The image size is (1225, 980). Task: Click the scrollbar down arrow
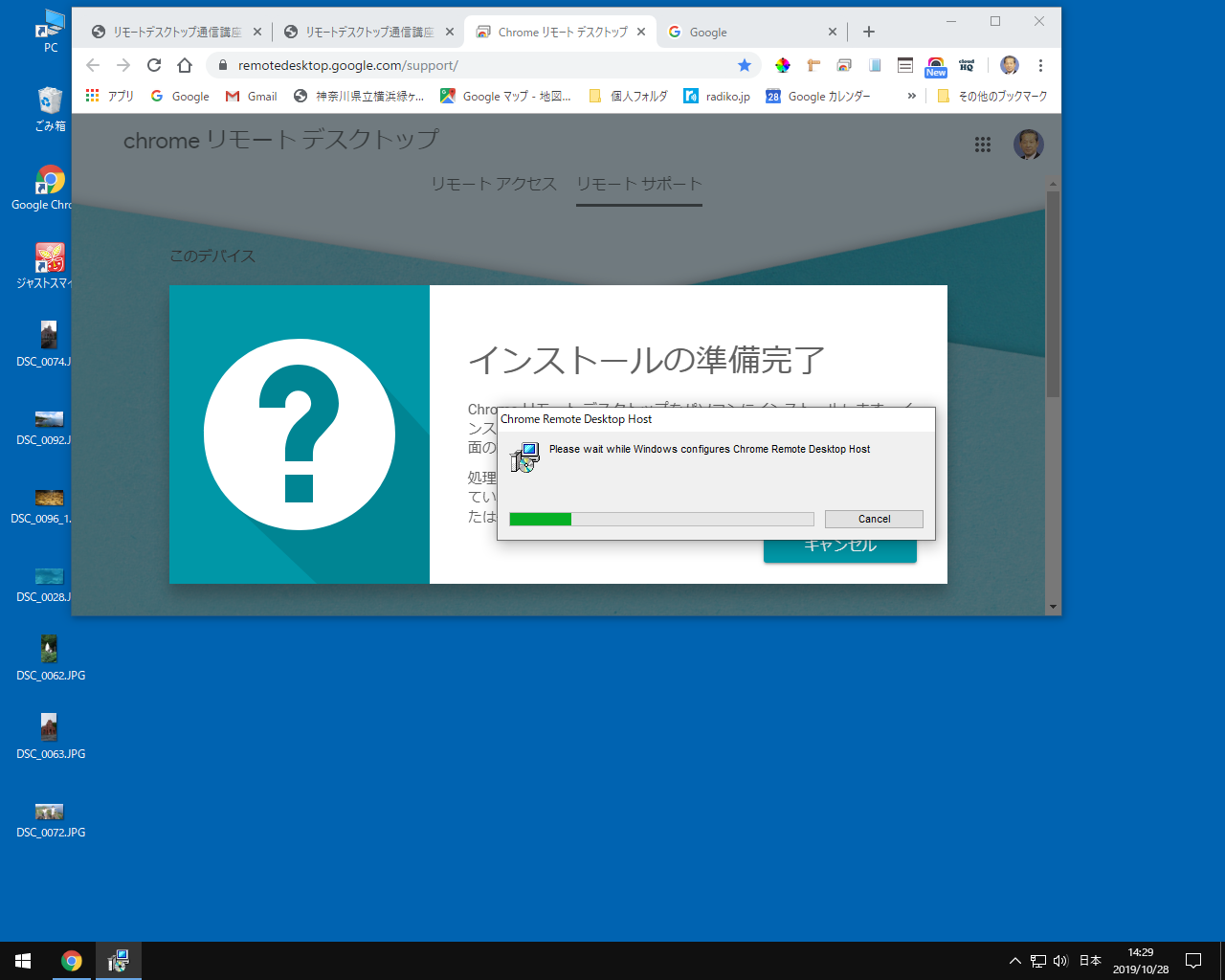pos(1053,607)
